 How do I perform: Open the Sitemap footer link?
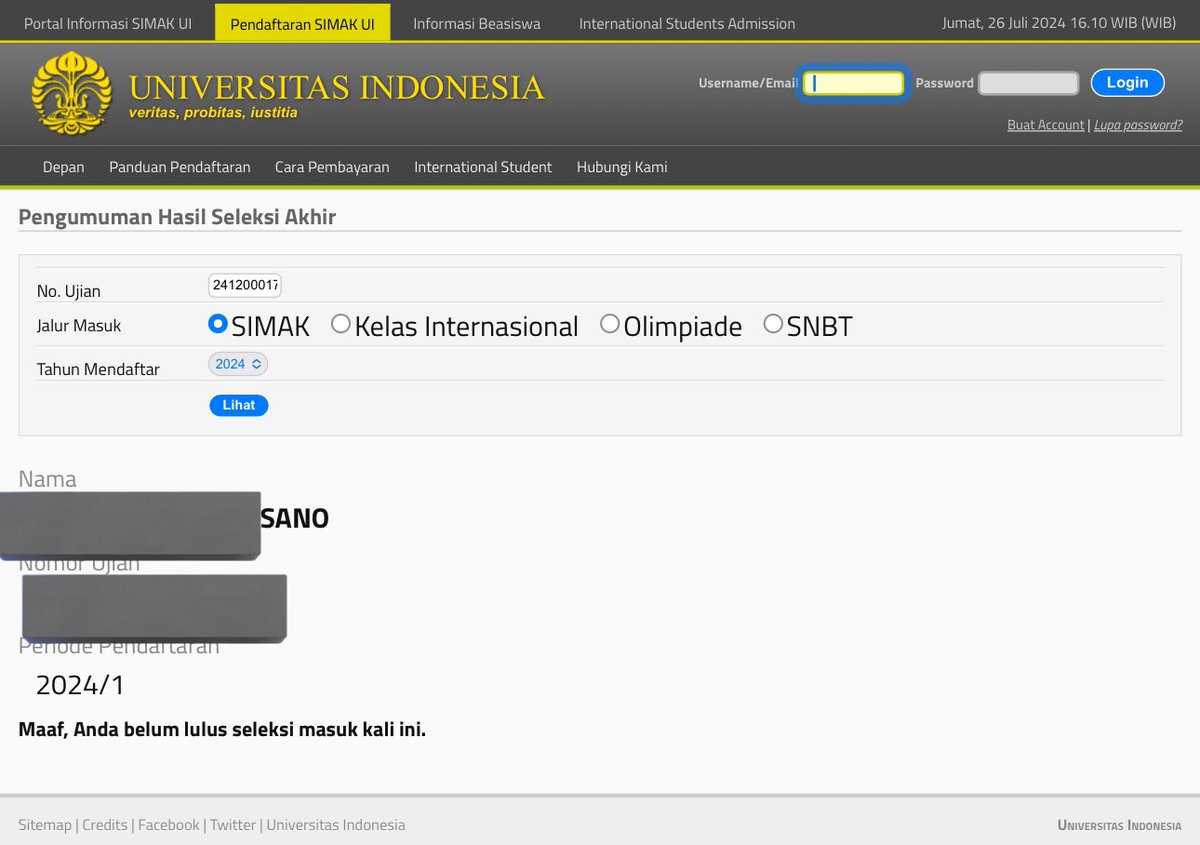click(45, 825)
